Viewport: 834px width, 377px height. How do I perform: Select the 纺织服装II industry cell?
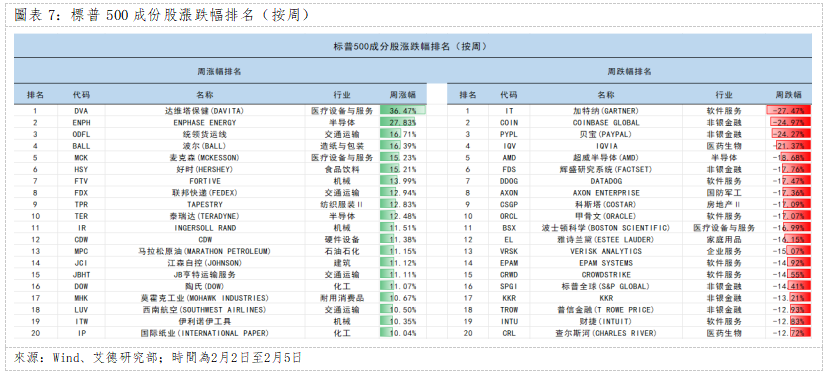pyautogui.click(x=342, y=205)
